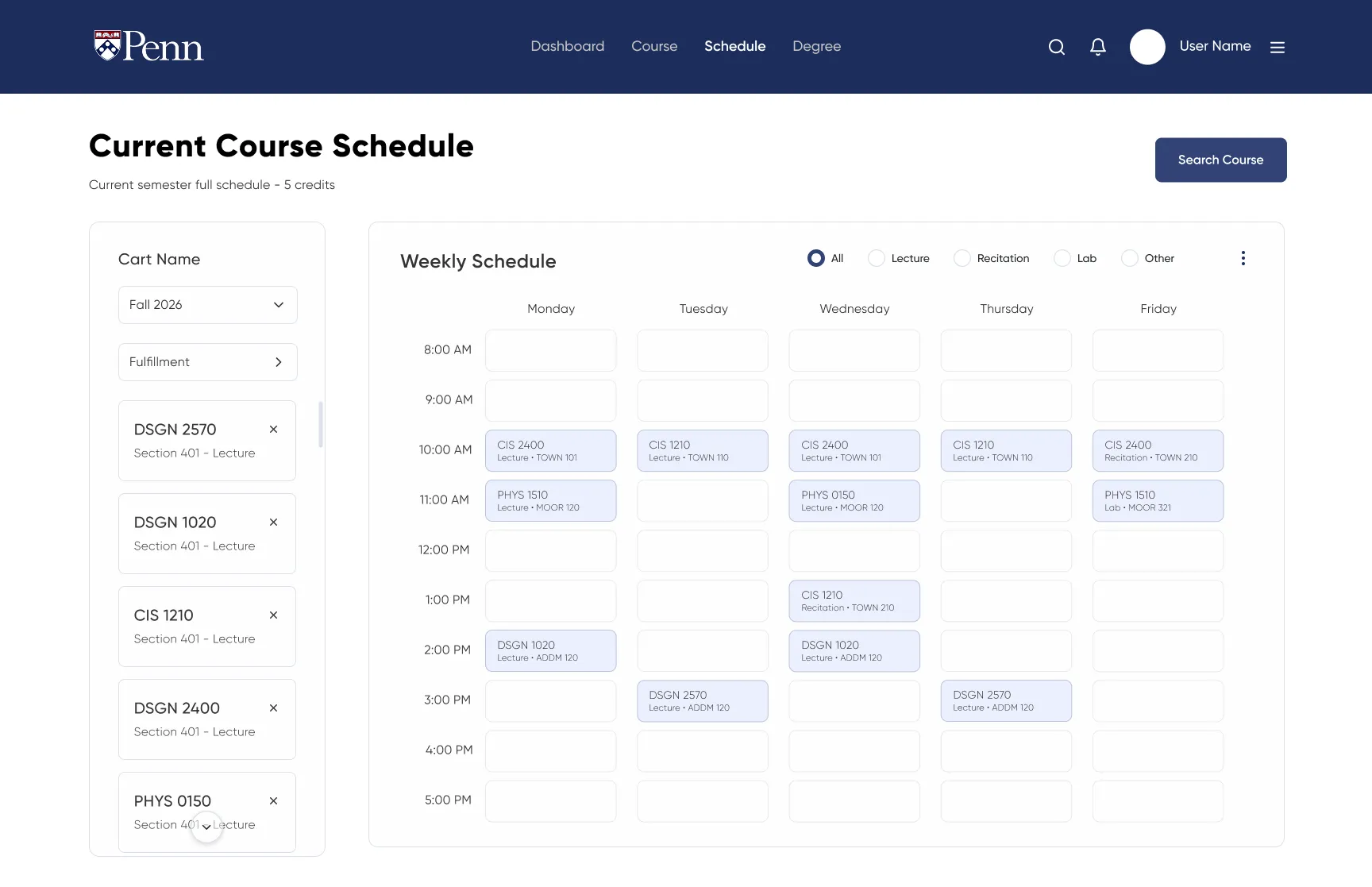This screenshot has width=1372, height=887.
Task: Open PHYS 0150 cart card
Action: tap(207, 812)
